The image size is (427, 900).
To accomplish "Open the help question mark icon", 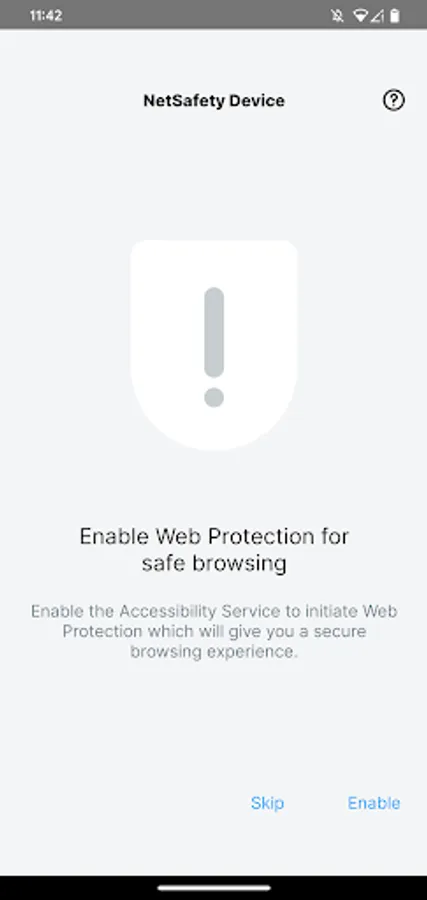I will pyautogui.click(x=394, y=100).
